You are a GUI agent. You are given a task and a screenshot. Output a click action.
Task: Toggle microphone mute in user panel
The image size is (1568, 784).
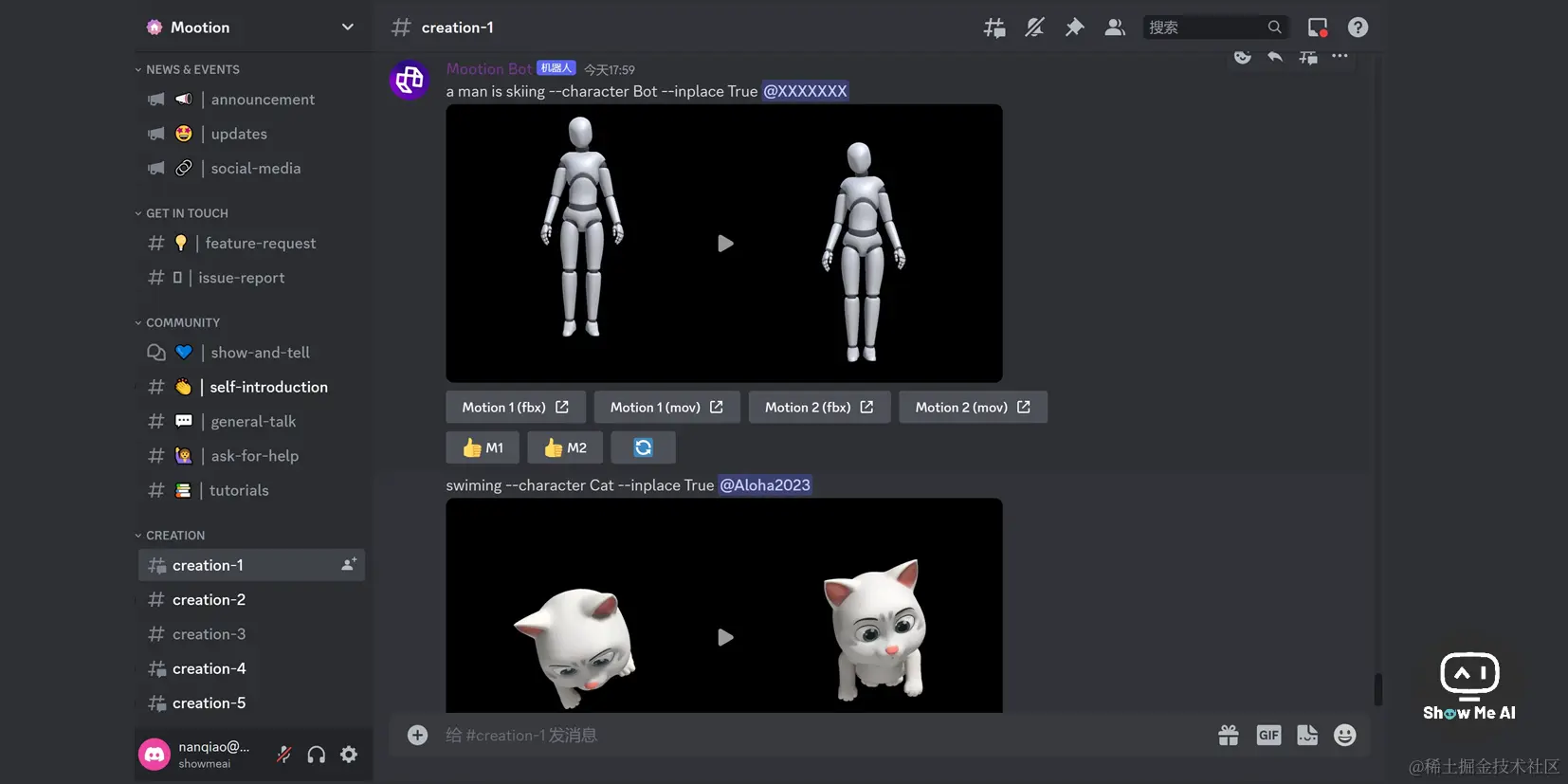(x=283, y=755)
